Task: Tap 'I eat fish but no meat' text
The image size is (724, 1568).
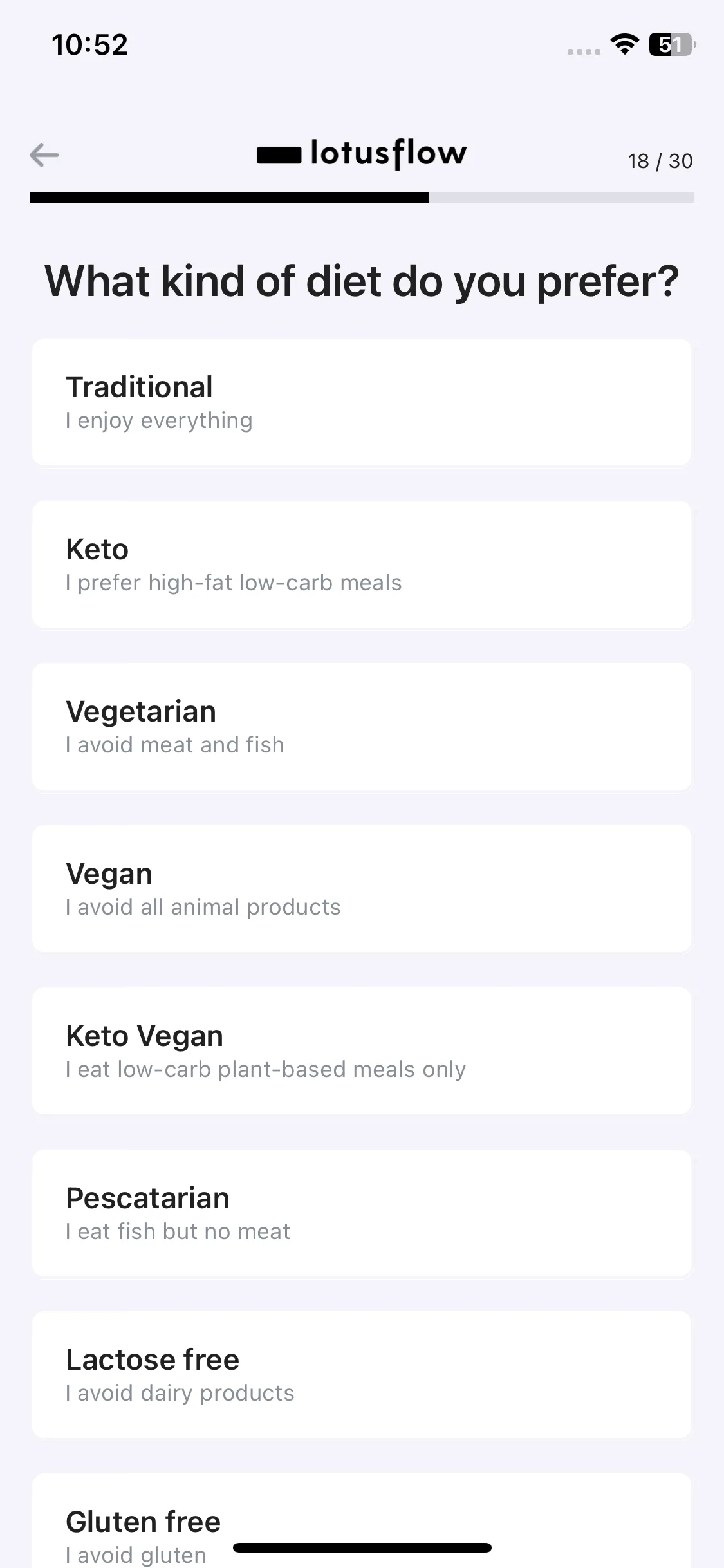Action: coord(178,1231)
